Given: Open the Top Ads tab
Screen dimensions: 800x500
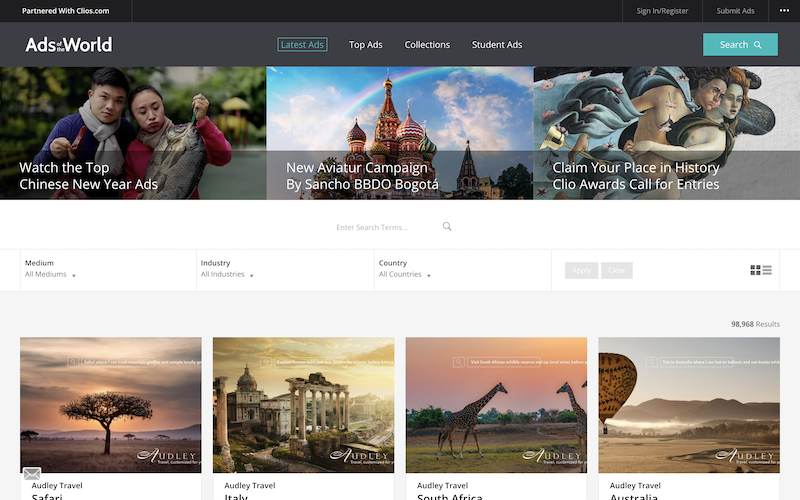Looking at the screenshot, I should click(x=365, y=45).
